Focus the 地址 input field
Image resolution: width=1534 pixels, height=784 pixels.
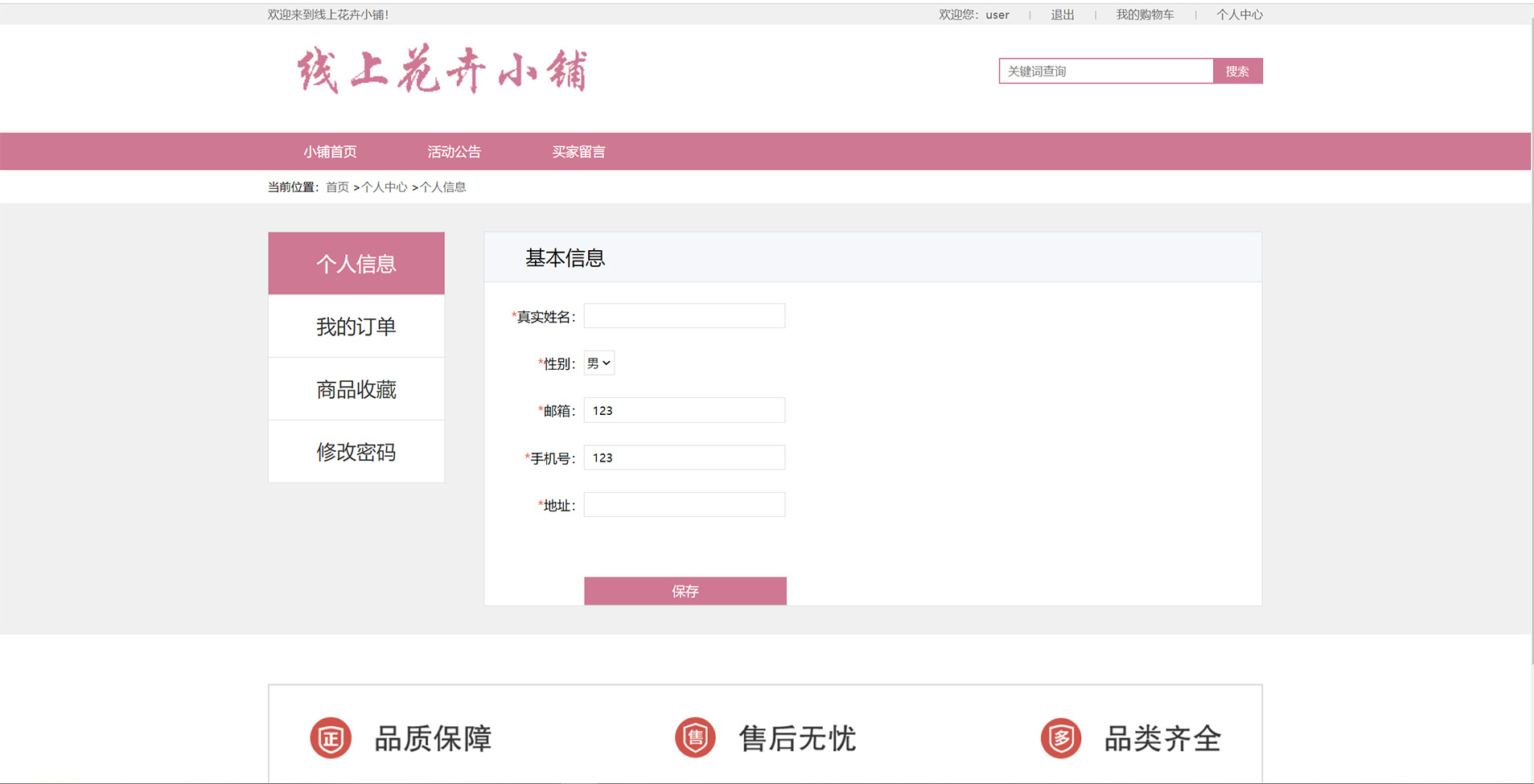pyautogui.click(x=685, y=505)
